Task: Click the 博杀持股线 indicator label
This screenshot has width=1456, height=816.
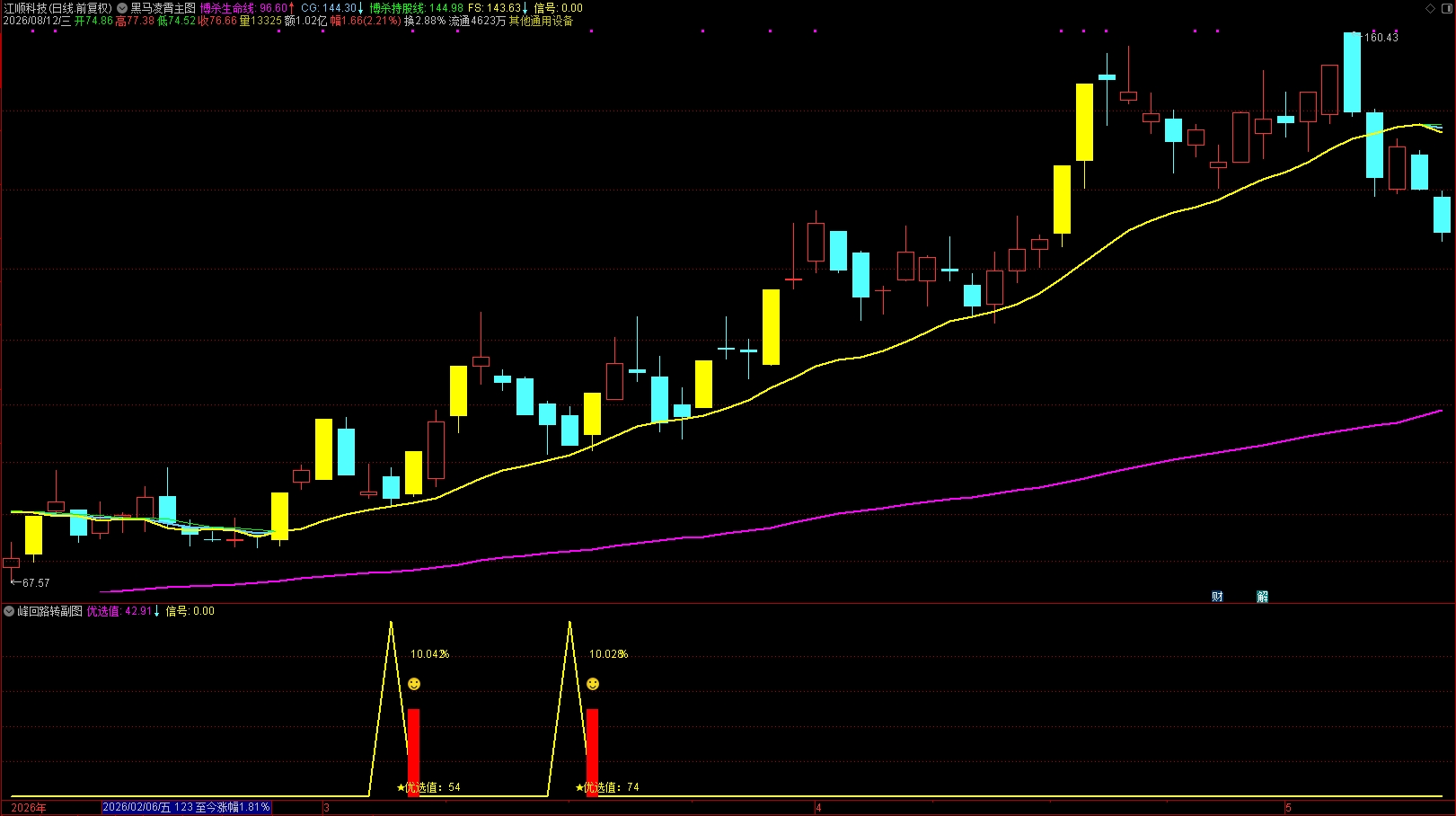Action: click(x=397, y=8)
